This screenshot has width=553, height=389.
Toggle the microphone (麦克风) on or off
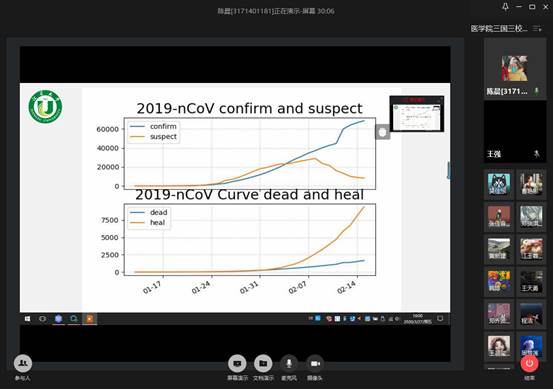[289, 363]
